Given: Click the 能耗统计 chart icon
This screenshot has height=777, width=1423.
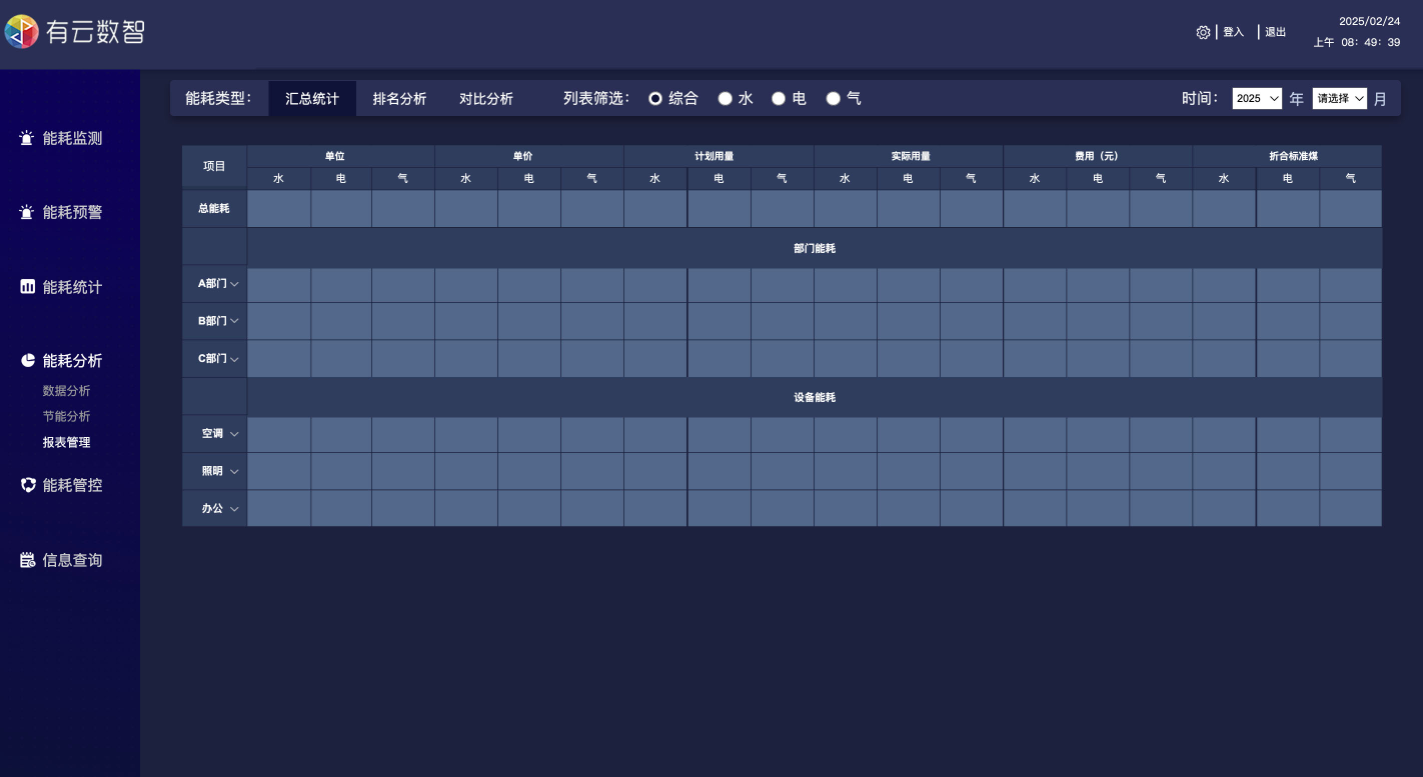Looking at the screenshot, I should point(27,287).
